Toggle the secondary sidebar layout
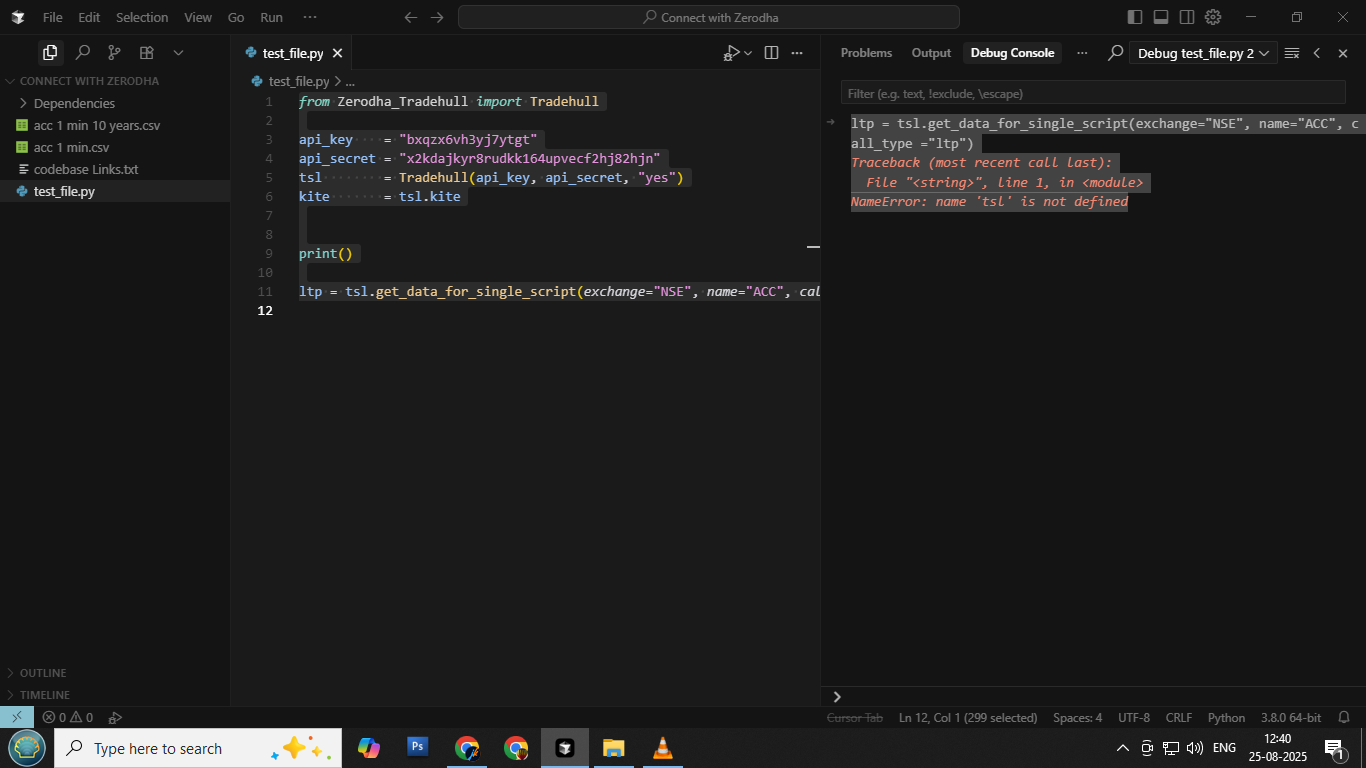1366x768 pixels. pyautogui.click(x=1186, y=17)
